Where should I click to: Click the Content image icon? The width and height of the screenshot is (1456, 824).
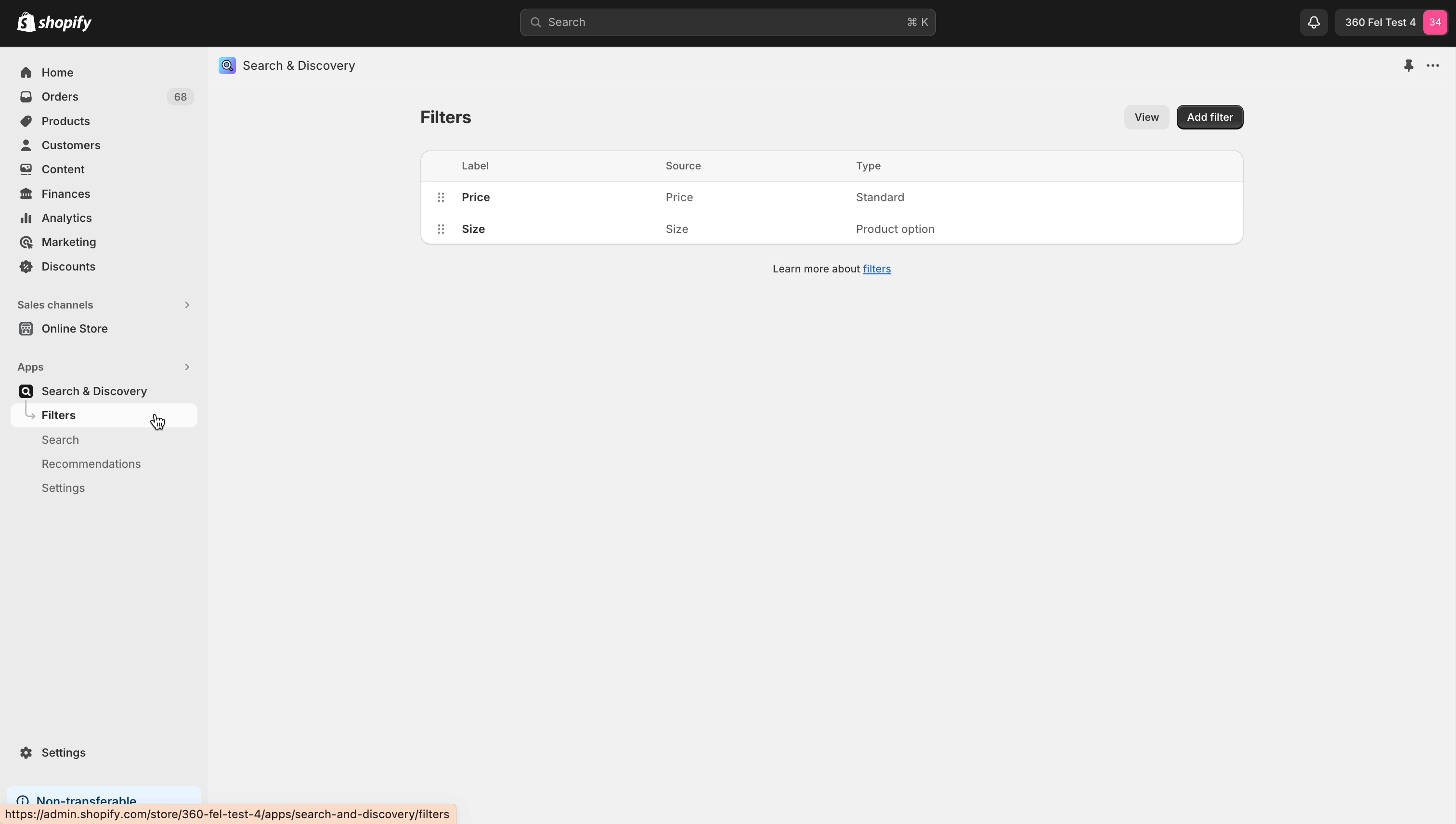coord(26,169)
